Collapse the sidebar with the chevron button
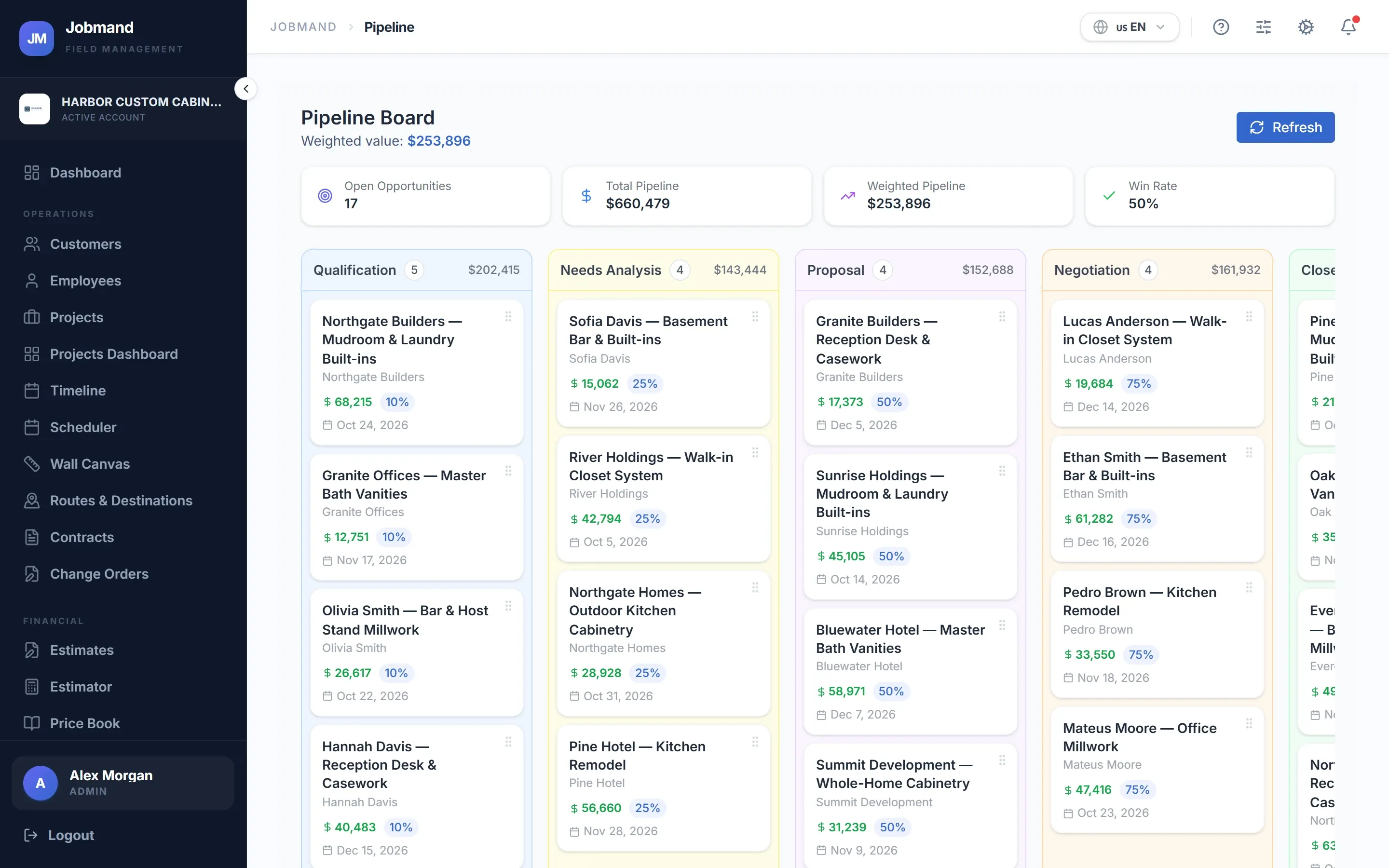The image size is (1389, 868). click(245, 89)
